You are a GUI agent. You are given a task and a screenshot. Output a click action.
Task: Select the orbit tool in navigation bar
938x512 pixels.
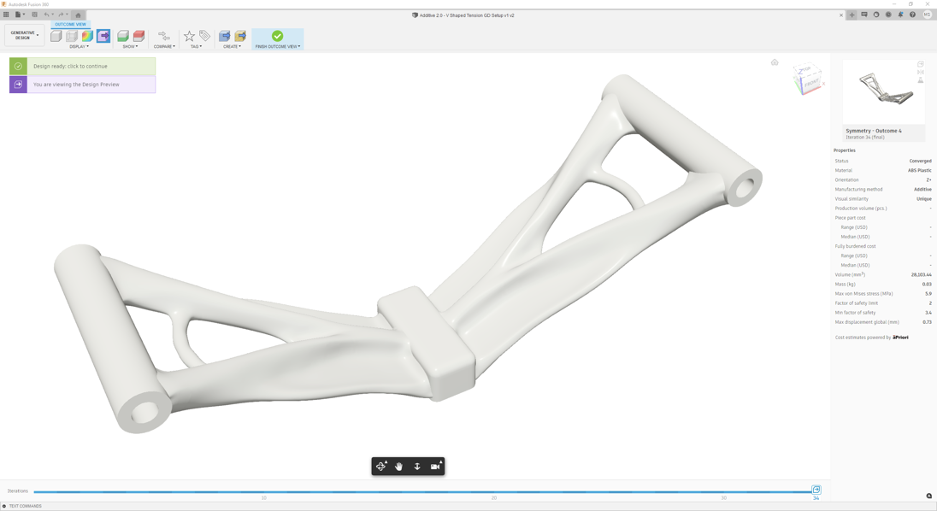pos(381,467)
